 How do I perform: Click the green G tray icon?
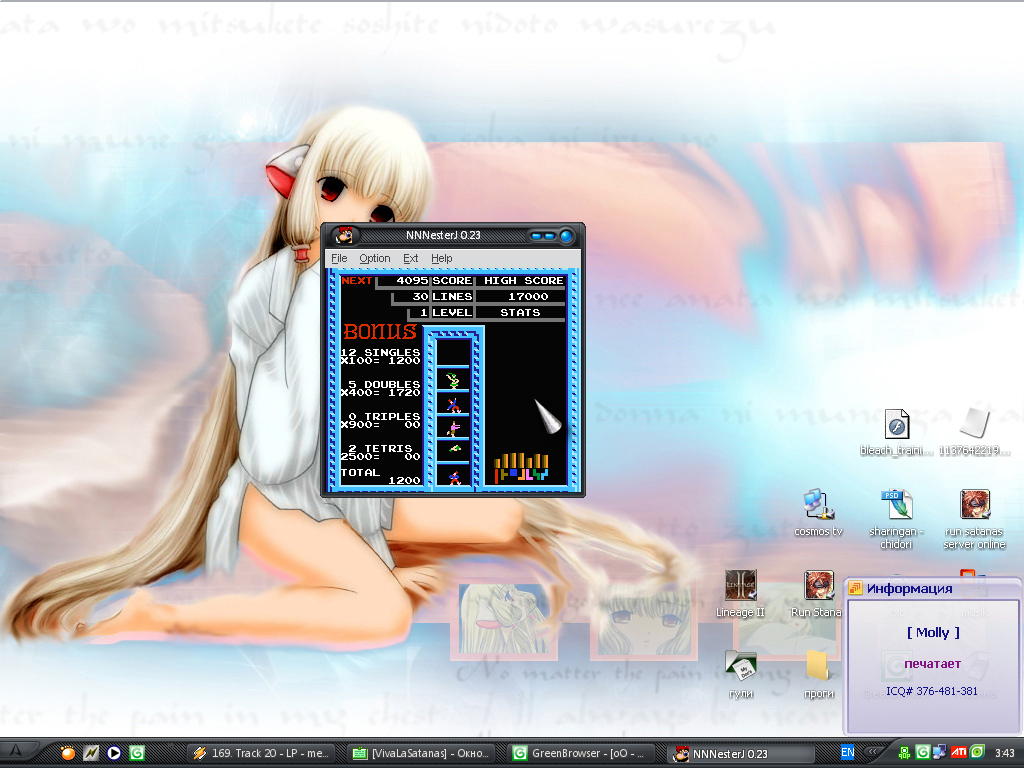pyautogui.click(x=922, y=753)
